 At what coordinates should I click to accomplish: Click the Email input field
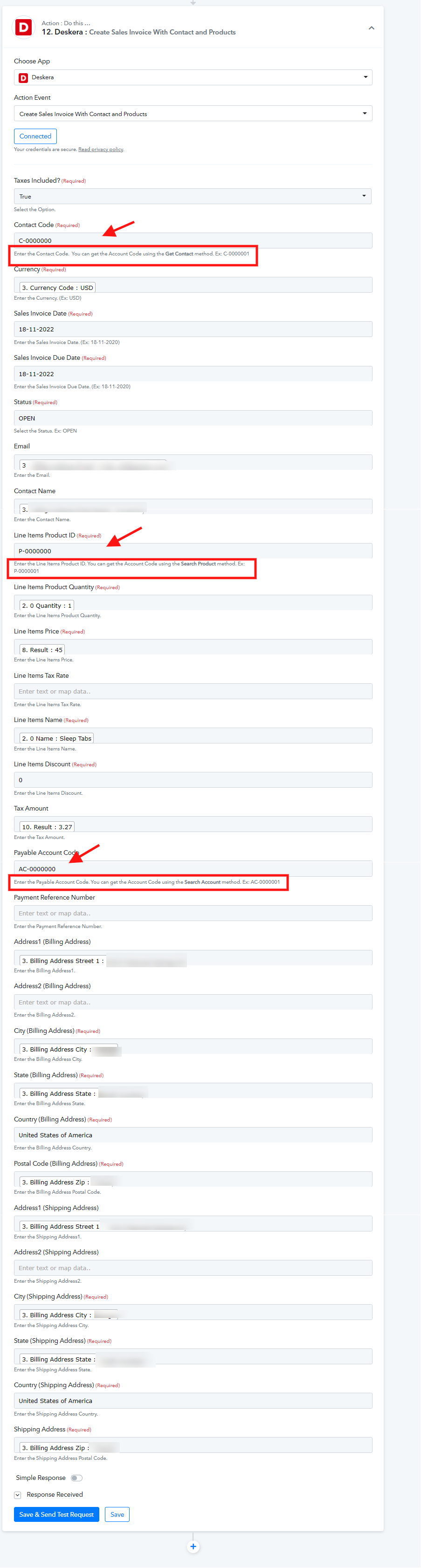(x=193, y=462)
